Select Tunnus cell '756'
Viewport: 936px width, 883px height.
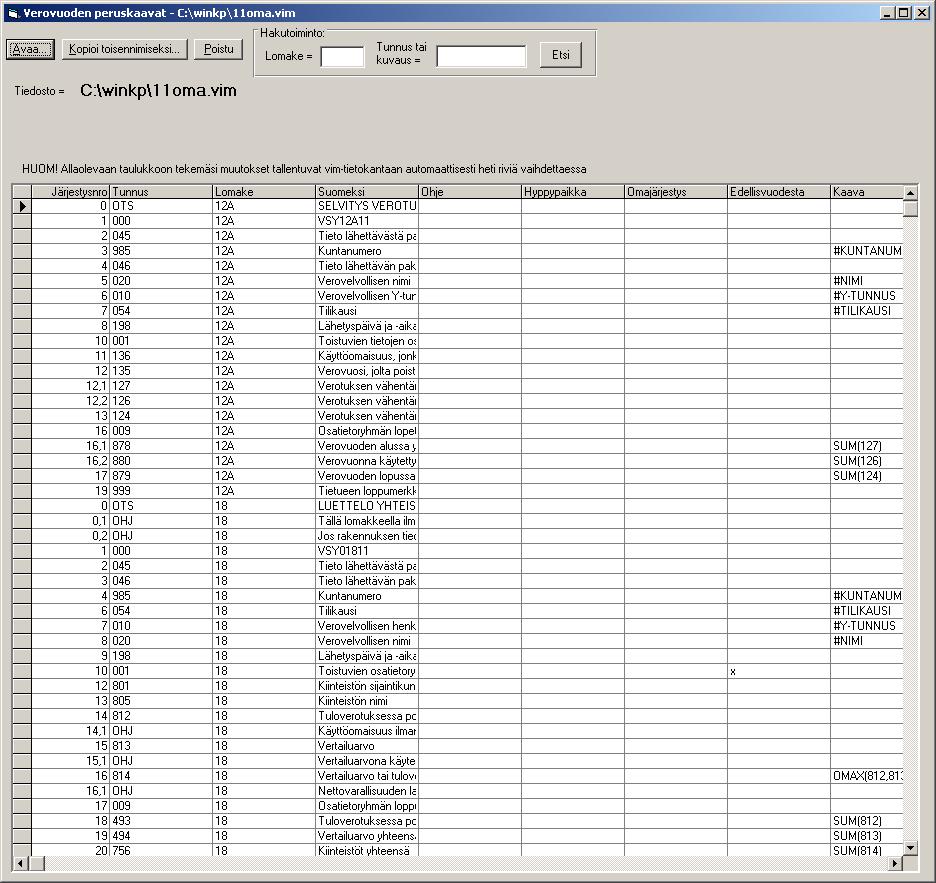pyautogui.click(x=161, y=851)
